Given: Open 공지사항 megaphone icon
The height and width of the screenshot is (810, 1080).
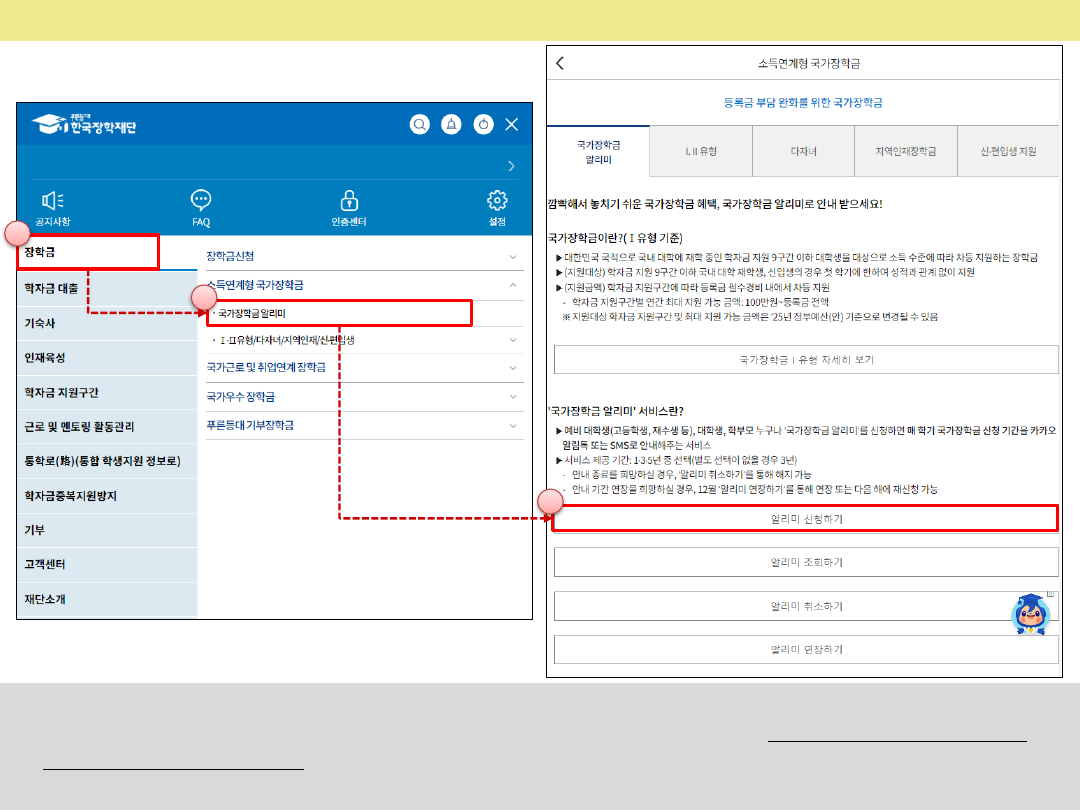Looking at the screenshot, I should (x=53, y=200).
